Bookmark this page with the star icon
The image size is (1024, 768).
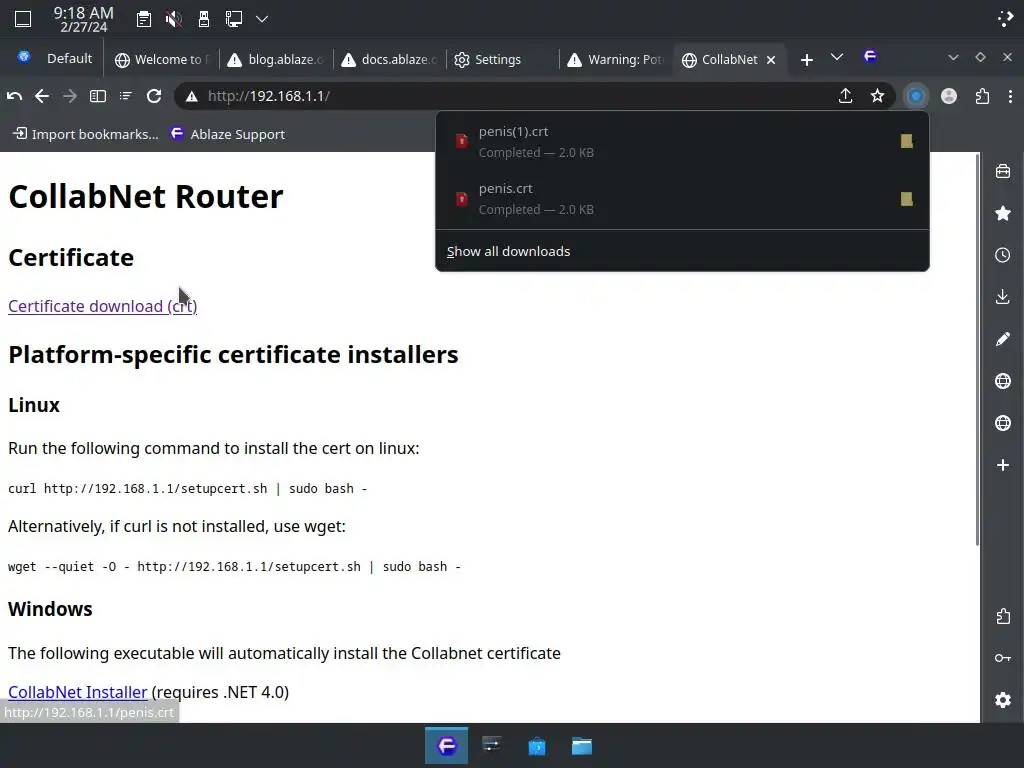[x=877, y=97]
